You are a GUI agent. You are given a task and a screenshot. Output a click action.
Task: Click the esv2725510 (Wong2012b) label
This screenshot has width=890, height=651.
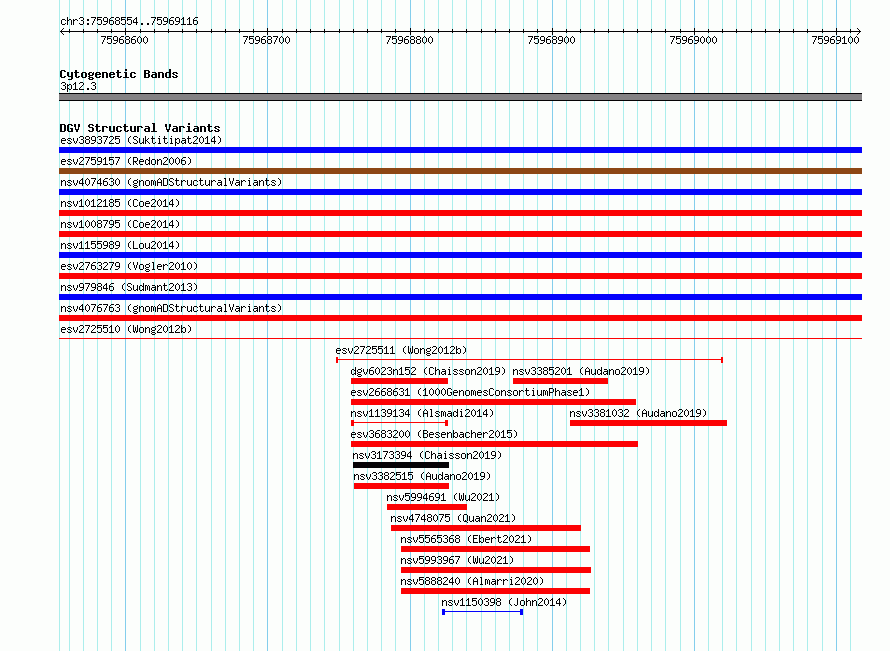(x=126, y=329)
